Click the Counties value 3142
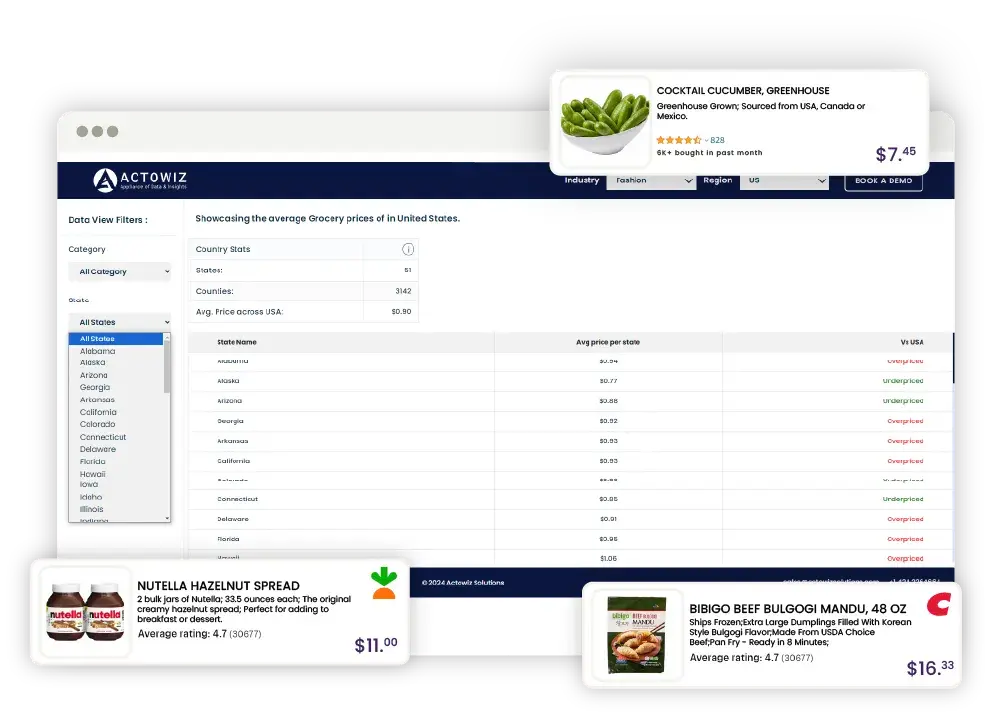998x720 pixels. click(x=403, y=291)
